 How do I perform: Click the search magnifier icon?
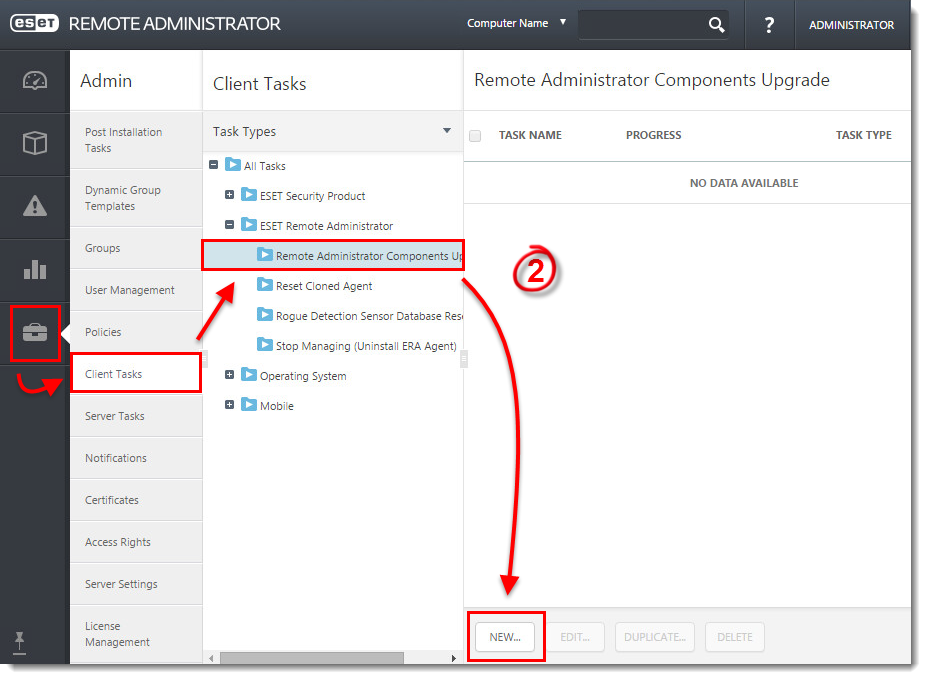pos(716,24)
